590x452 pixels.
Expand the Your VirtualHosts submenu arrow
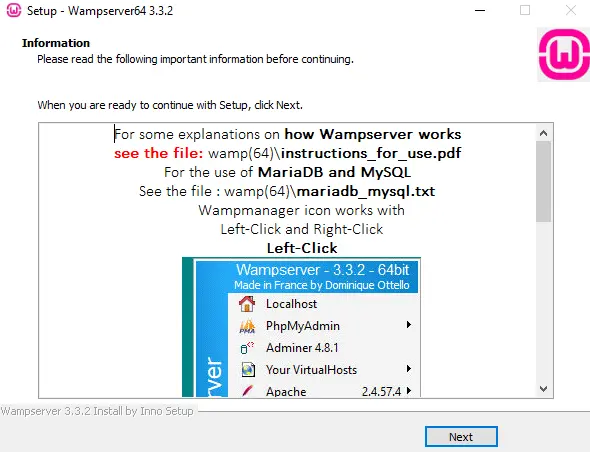pyautogui.click(x=409, y=369)
